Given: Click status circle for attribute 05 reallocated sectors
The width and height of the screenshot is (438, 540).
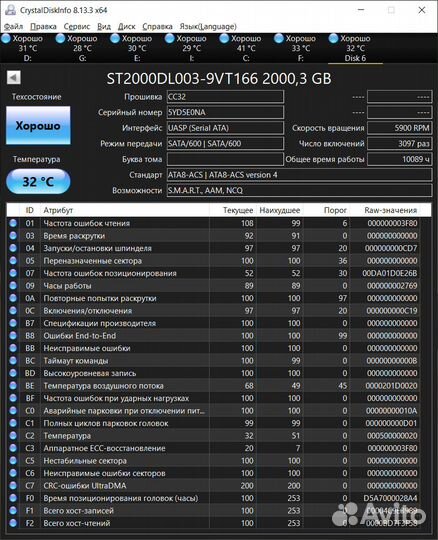Looking at the screenshot, I should click(13, 261).
